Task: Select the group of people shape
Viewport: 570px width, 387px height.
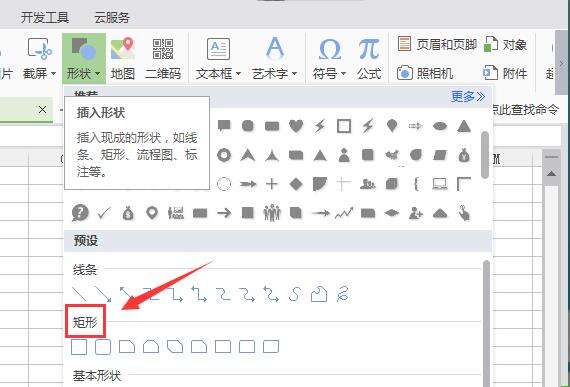Action: 272,213
